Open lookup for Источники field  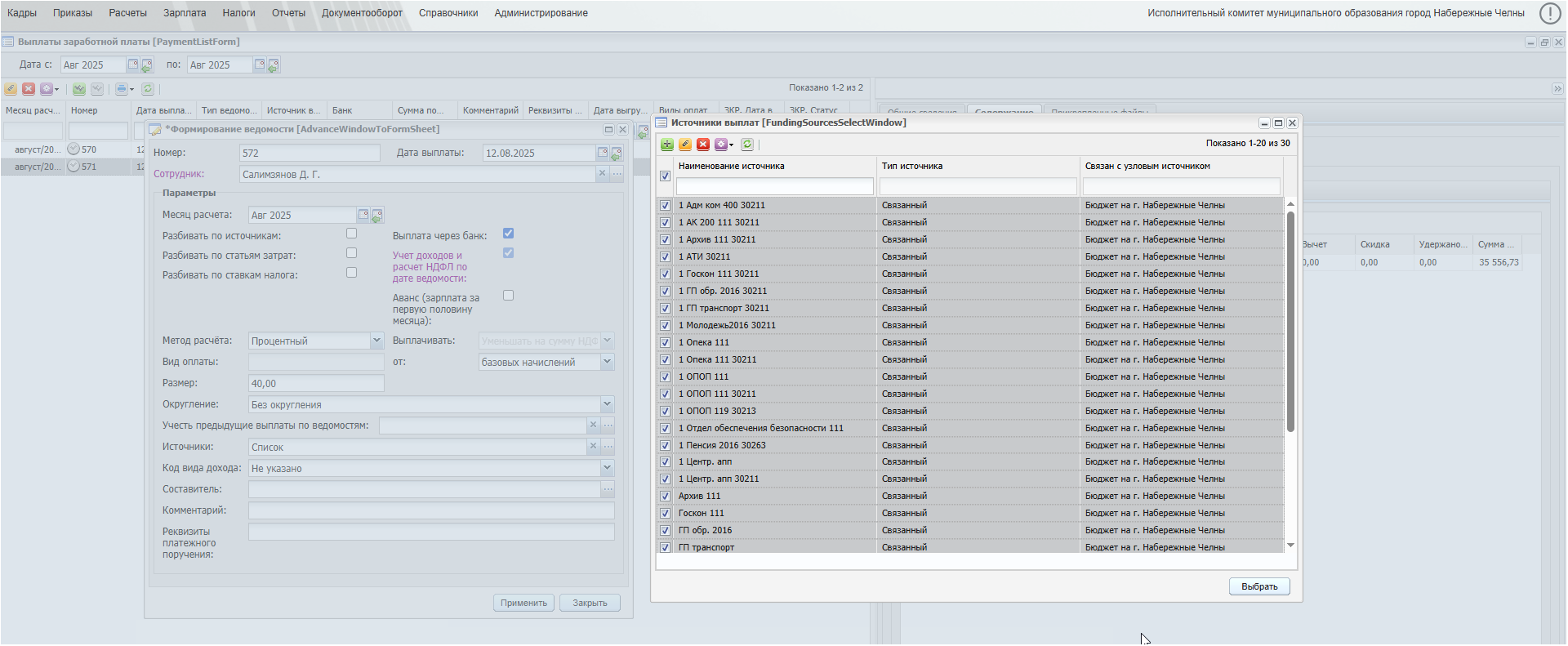click(608, 447)
